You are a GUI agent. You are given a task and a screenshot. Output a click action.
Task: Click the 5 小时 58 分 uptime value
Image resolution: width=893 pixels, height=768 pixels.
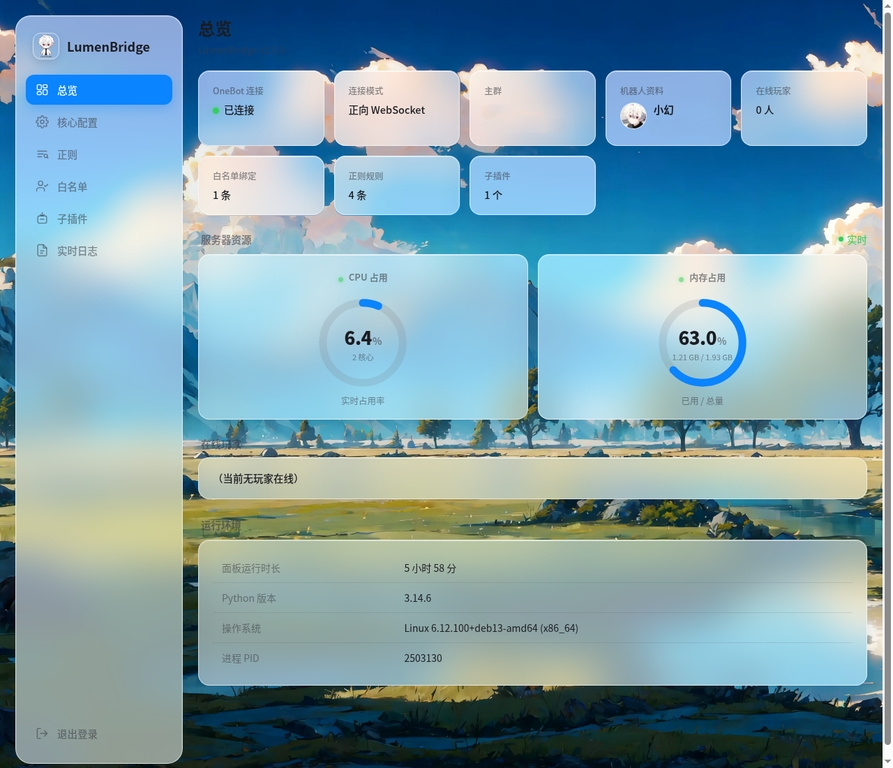pyautogui.click(x=430, y=568)
